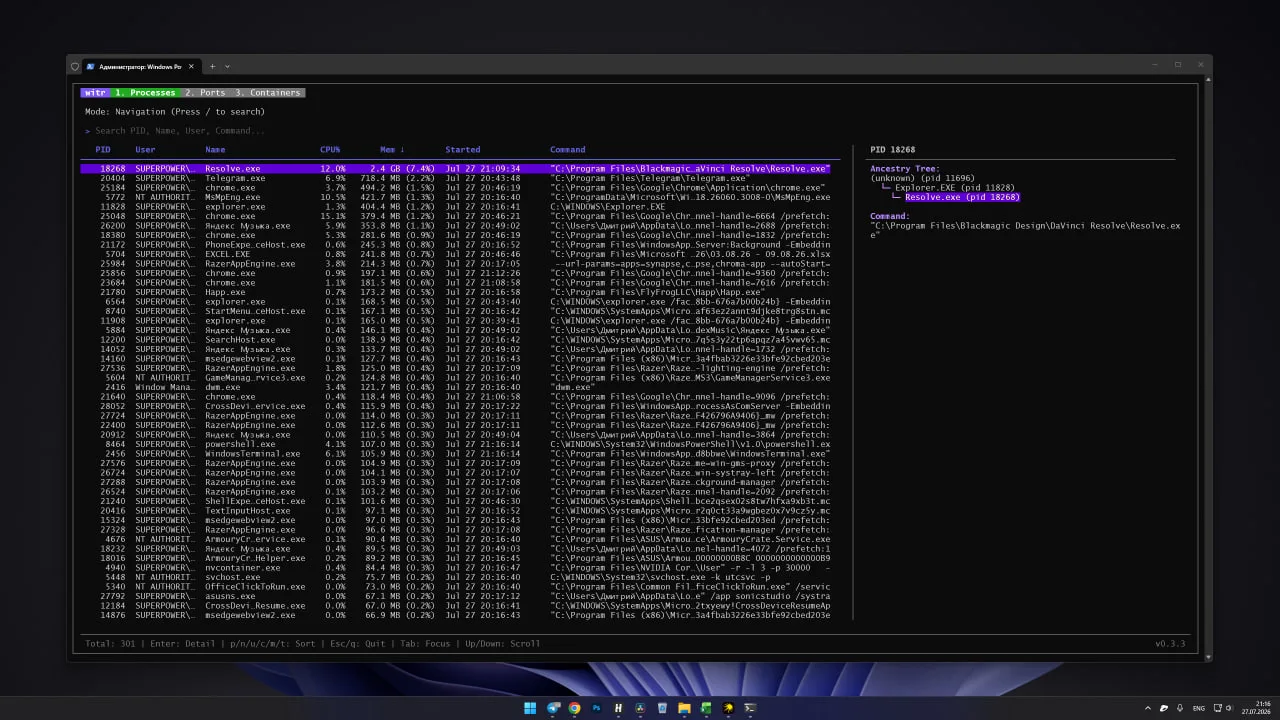Select the process row with PID 12184
1280x720 pixels.
(455, 606)
